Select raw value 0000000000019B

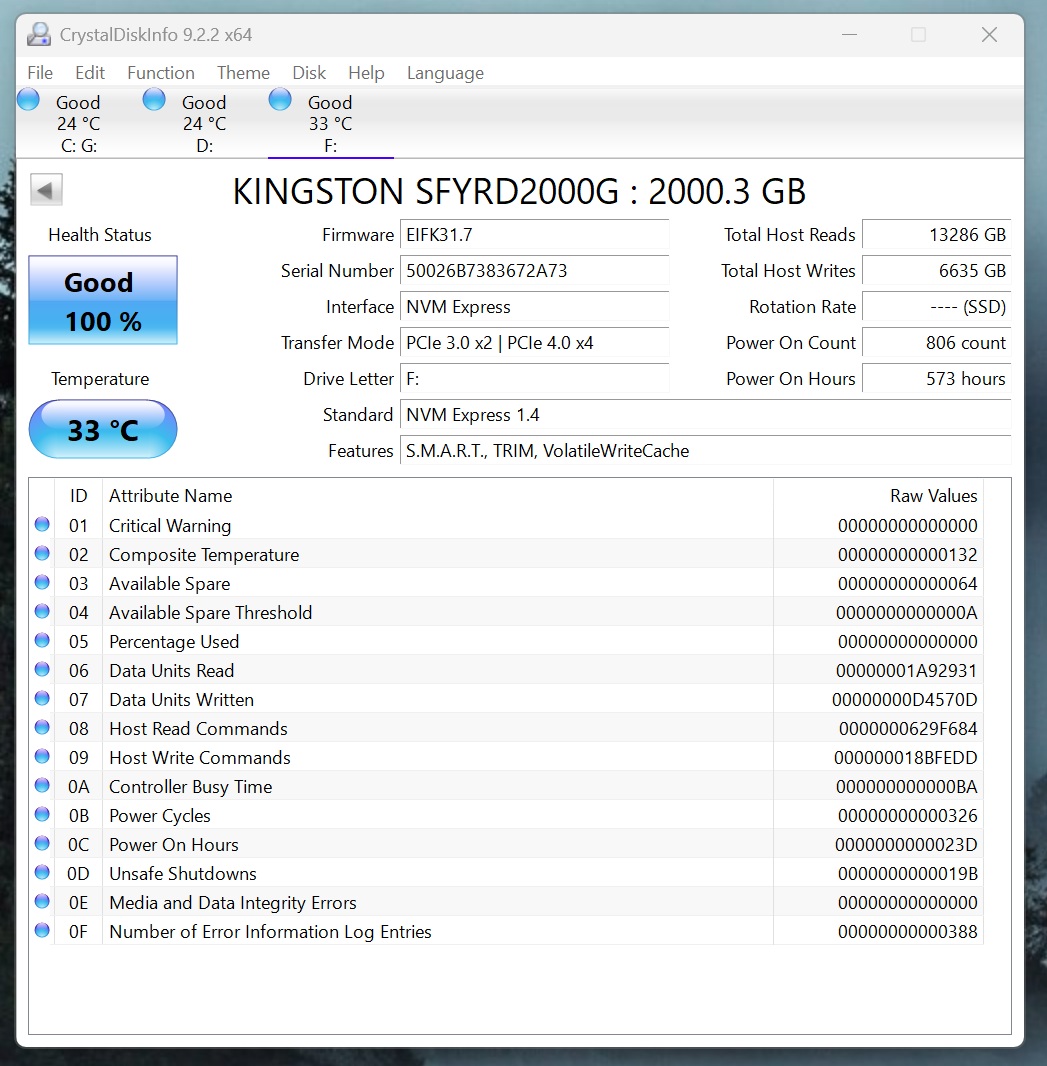(x=908, y=874)
